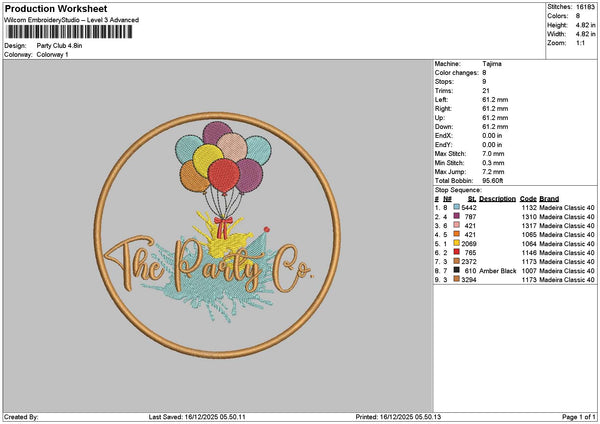The width and height of the screenshot is (600, 424).
Task: Click the Stitches count '16183'
Action: click(x=585, y=7)
